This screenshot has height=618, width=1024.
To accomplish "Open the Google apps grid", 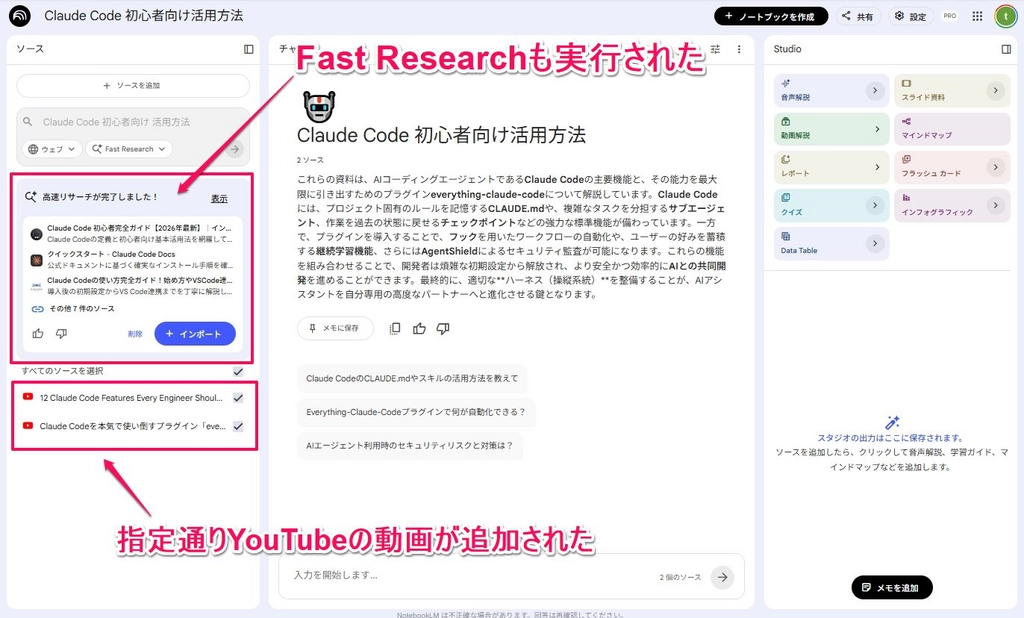I will pos(977,16).
